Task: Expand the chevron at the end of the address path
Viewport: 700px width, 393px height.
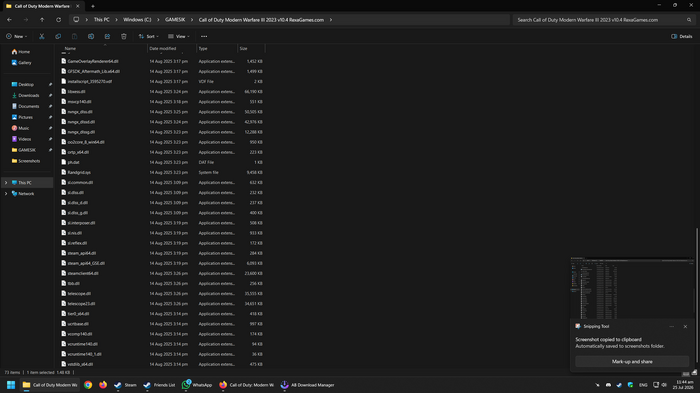Action: (x=331, y=20)
